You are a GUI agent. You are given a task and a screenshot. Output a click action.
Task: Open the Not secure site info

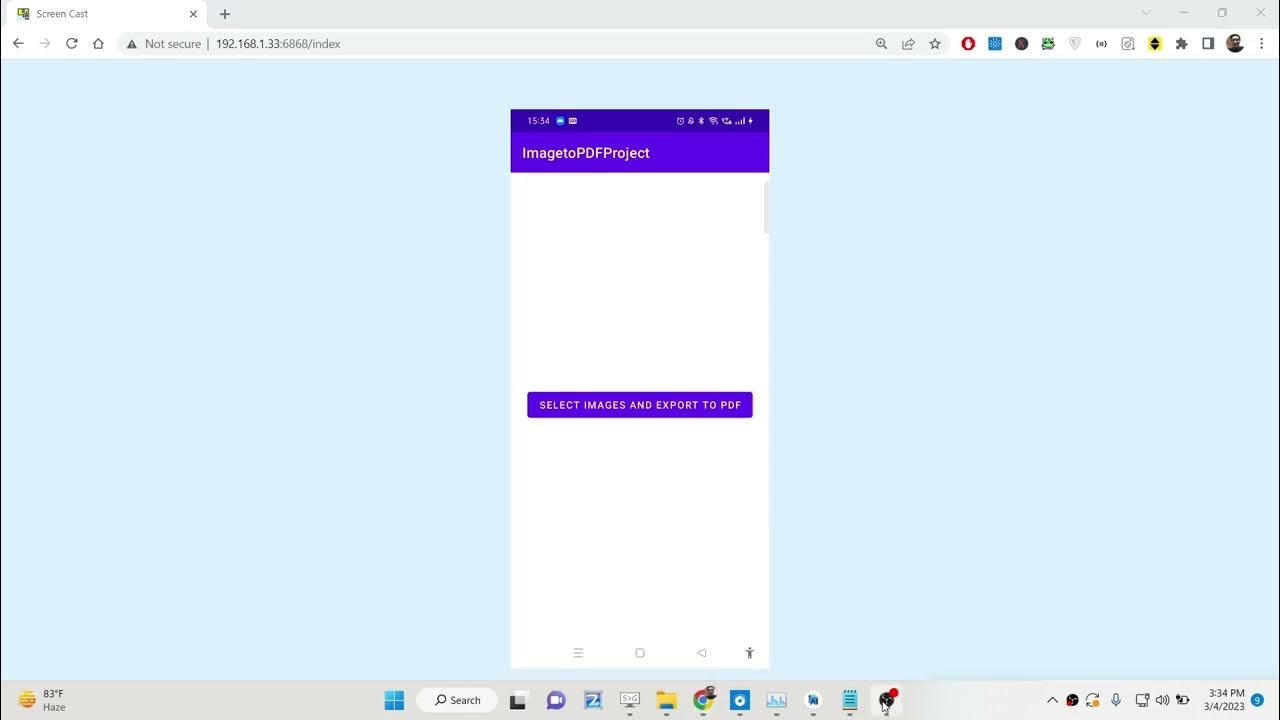pyautogui.click(x=163, y=44)
